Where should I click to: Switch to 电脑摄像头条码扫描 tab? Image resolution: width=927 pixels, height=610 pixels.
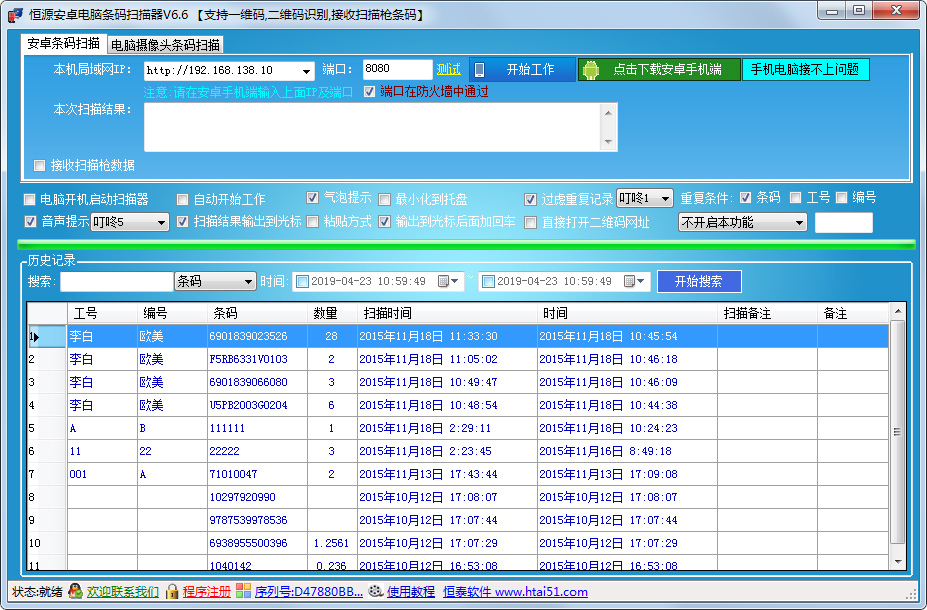166,45
